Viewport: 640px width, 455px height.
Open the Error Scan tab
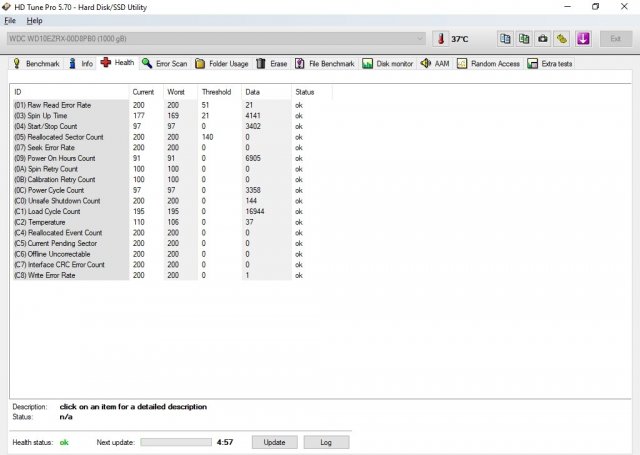(x=164, y=63)
